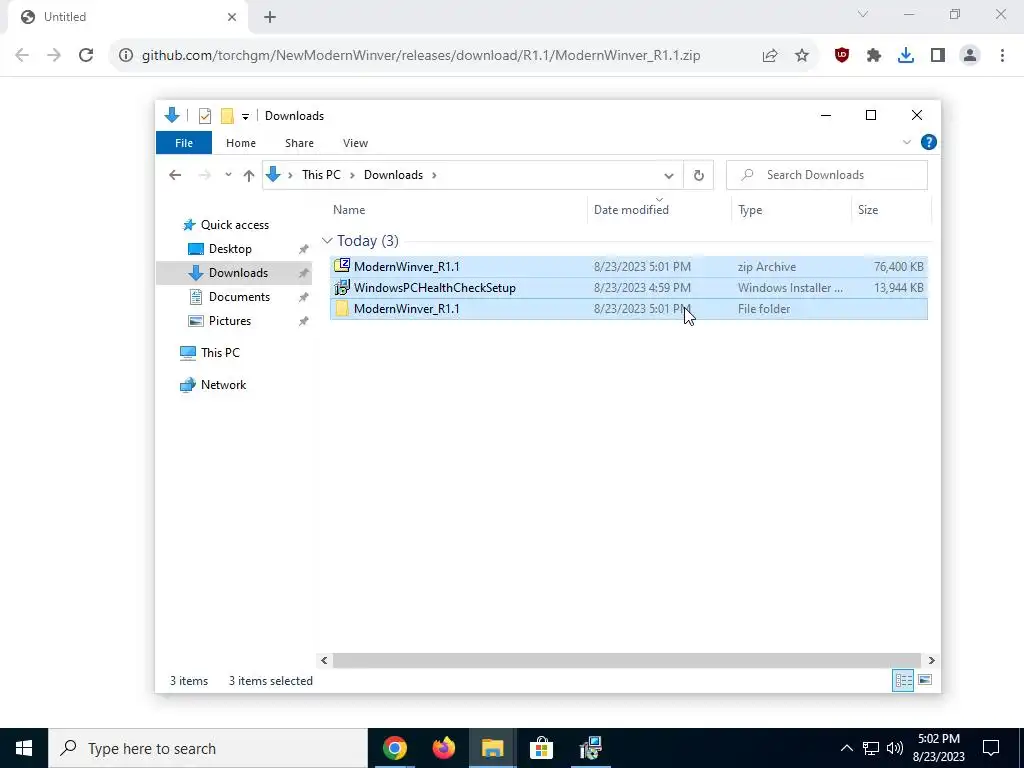Image resolution: width=1024 pixels, height=768 pixels.
Task: Open uBlock Origin extension icon
Action: 842,56
